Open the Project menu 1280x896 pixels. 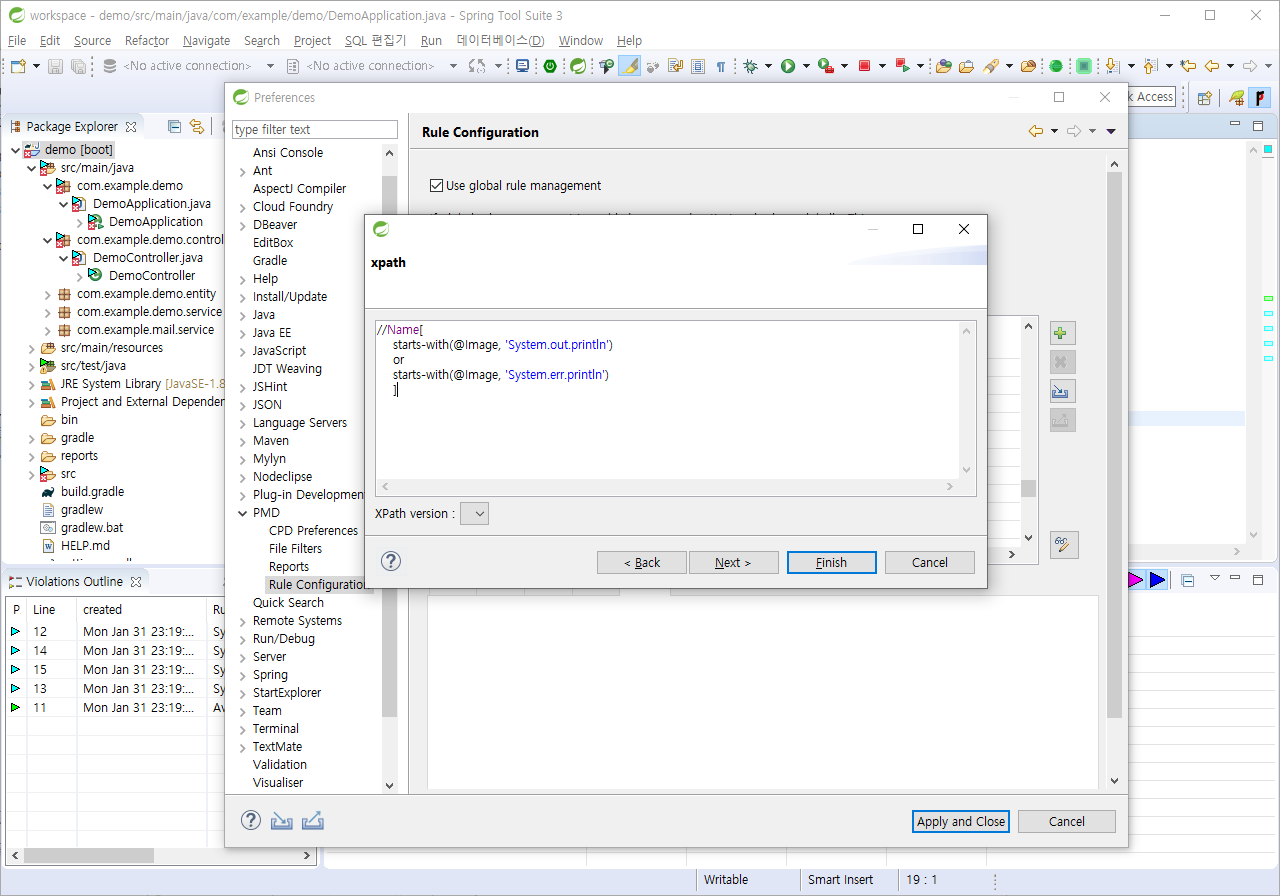312,40
